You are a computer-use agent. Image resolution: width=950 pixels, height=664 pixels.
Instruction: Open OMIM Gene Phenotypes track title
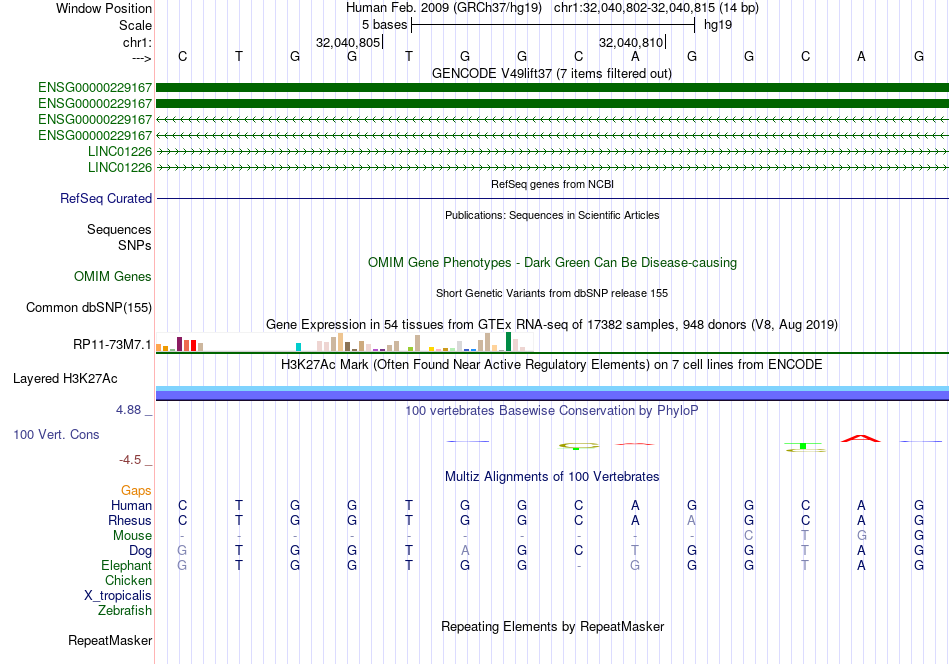(552, 262)
